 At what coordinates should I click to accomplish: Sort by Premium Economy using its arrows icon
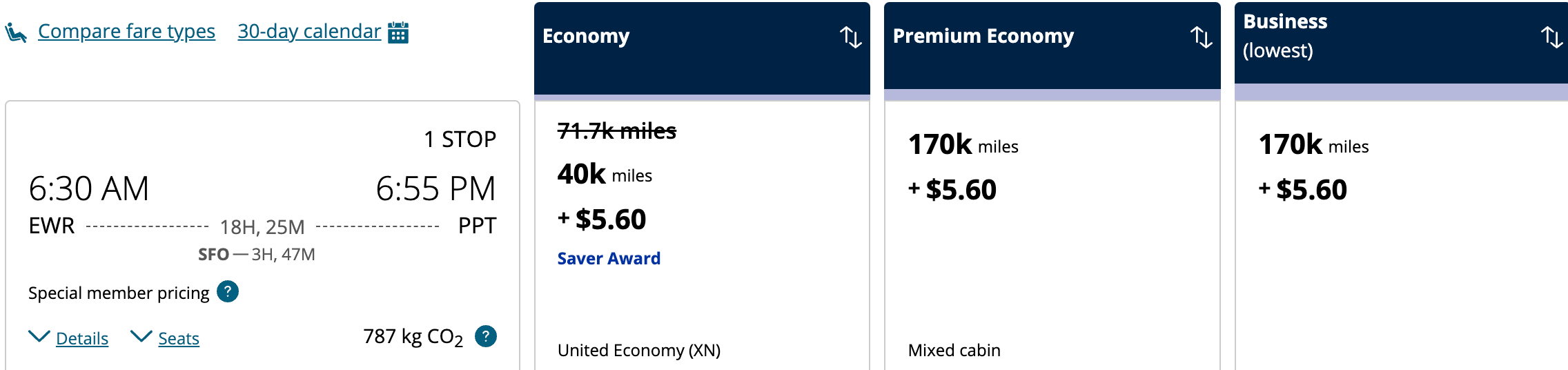point(1201,37)
